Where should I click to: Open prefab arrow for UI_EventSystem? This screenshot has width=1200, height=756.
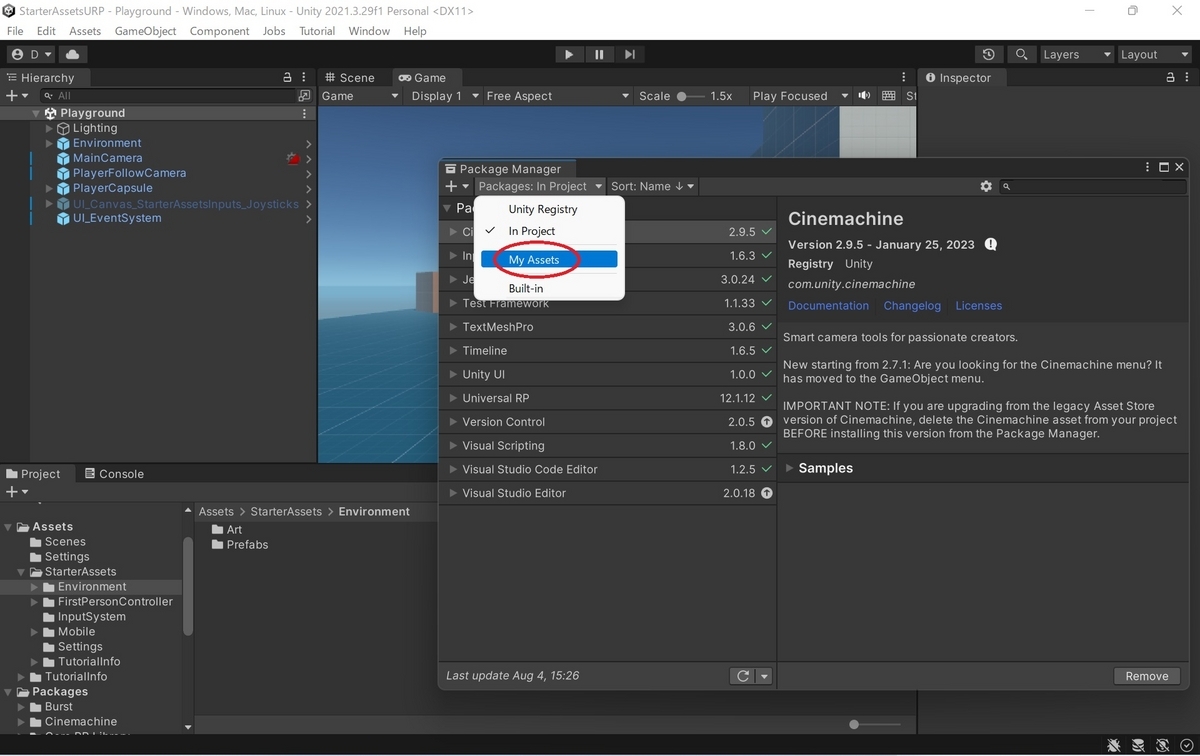309,218
